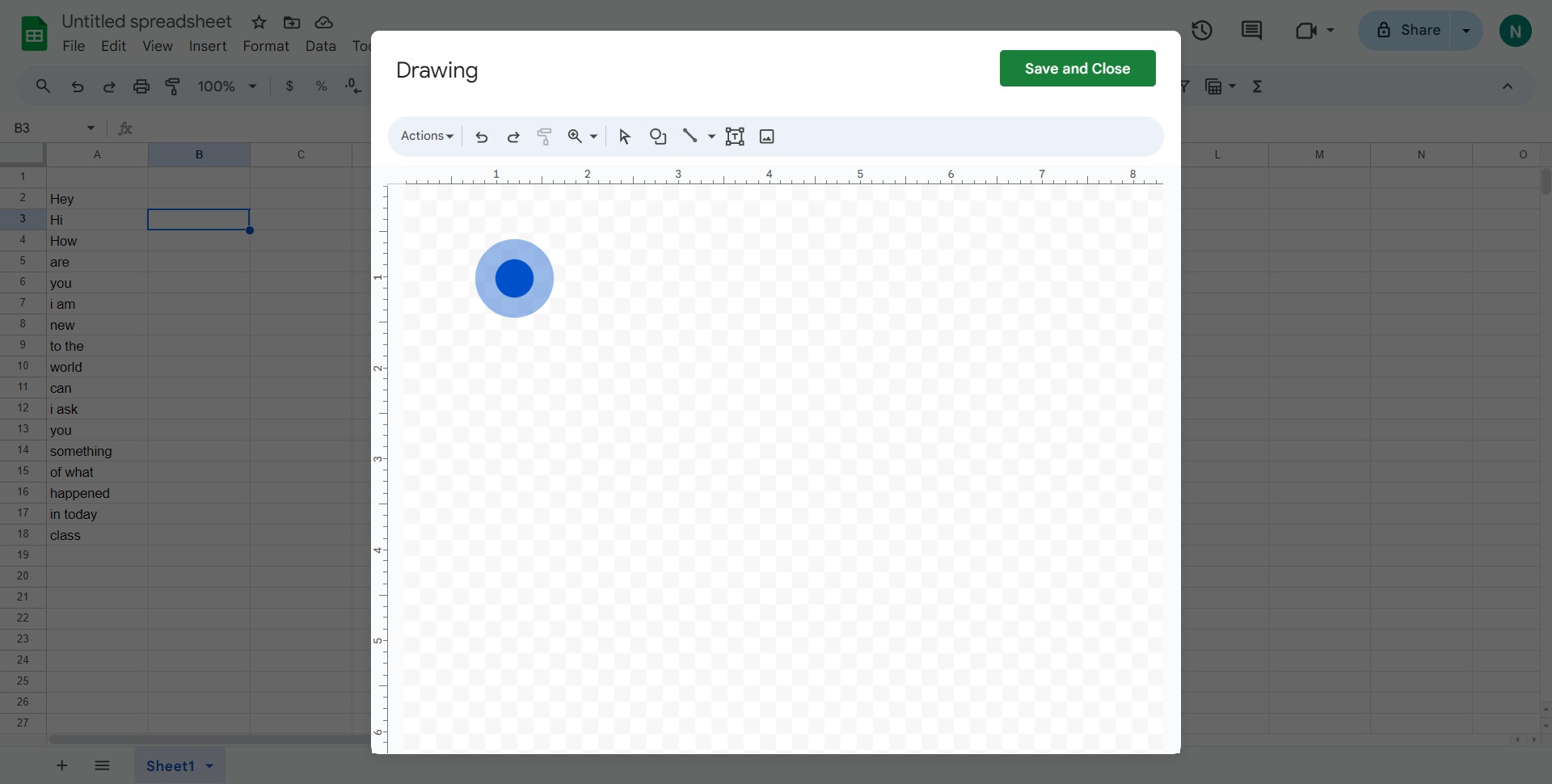1552x784 pixels.
Task: Select the blue circle on canvas
Action: (x=514, y=278)
